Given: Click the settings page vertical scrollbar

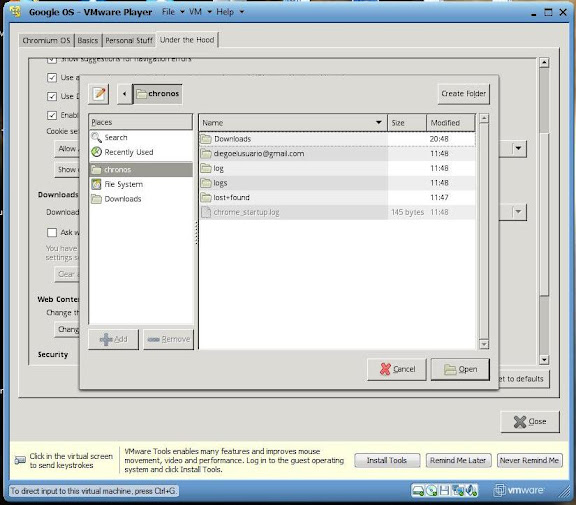Looking at the screenshot, I should point(544,210).
